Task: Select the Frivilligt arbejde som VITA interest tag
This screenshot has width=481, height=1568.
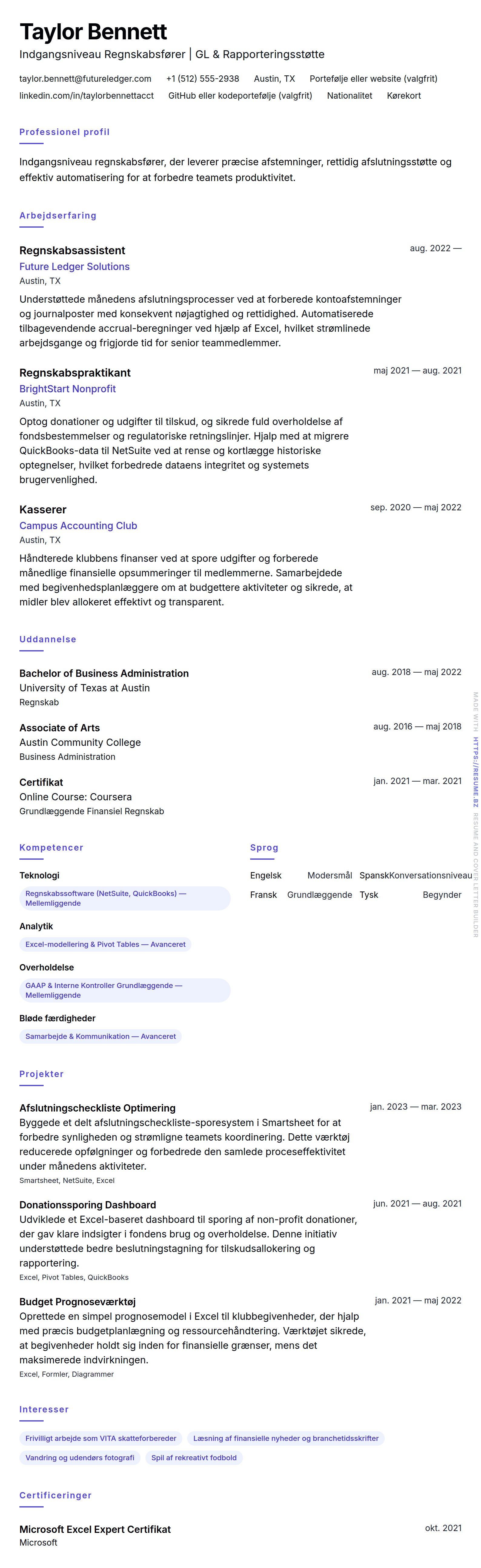Action: coord(101,1438)
